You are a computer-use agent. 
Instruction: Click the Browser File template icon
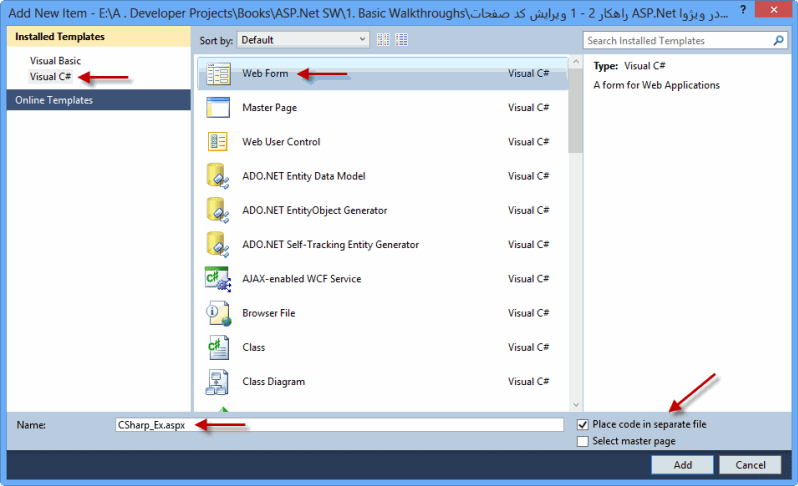(x=218, y=313)
